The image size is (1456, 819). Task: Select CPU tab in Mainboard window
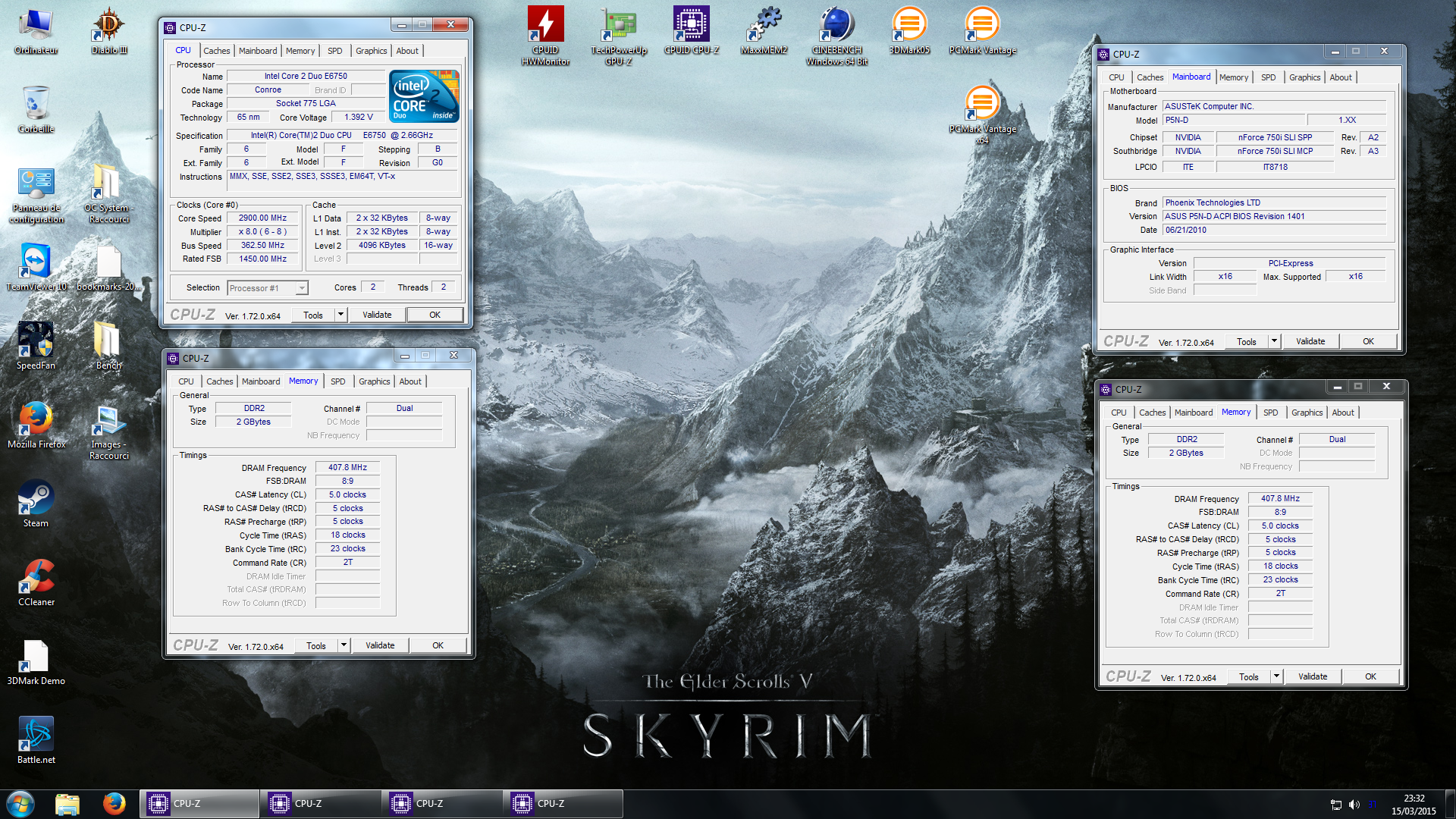point(1116,77)
